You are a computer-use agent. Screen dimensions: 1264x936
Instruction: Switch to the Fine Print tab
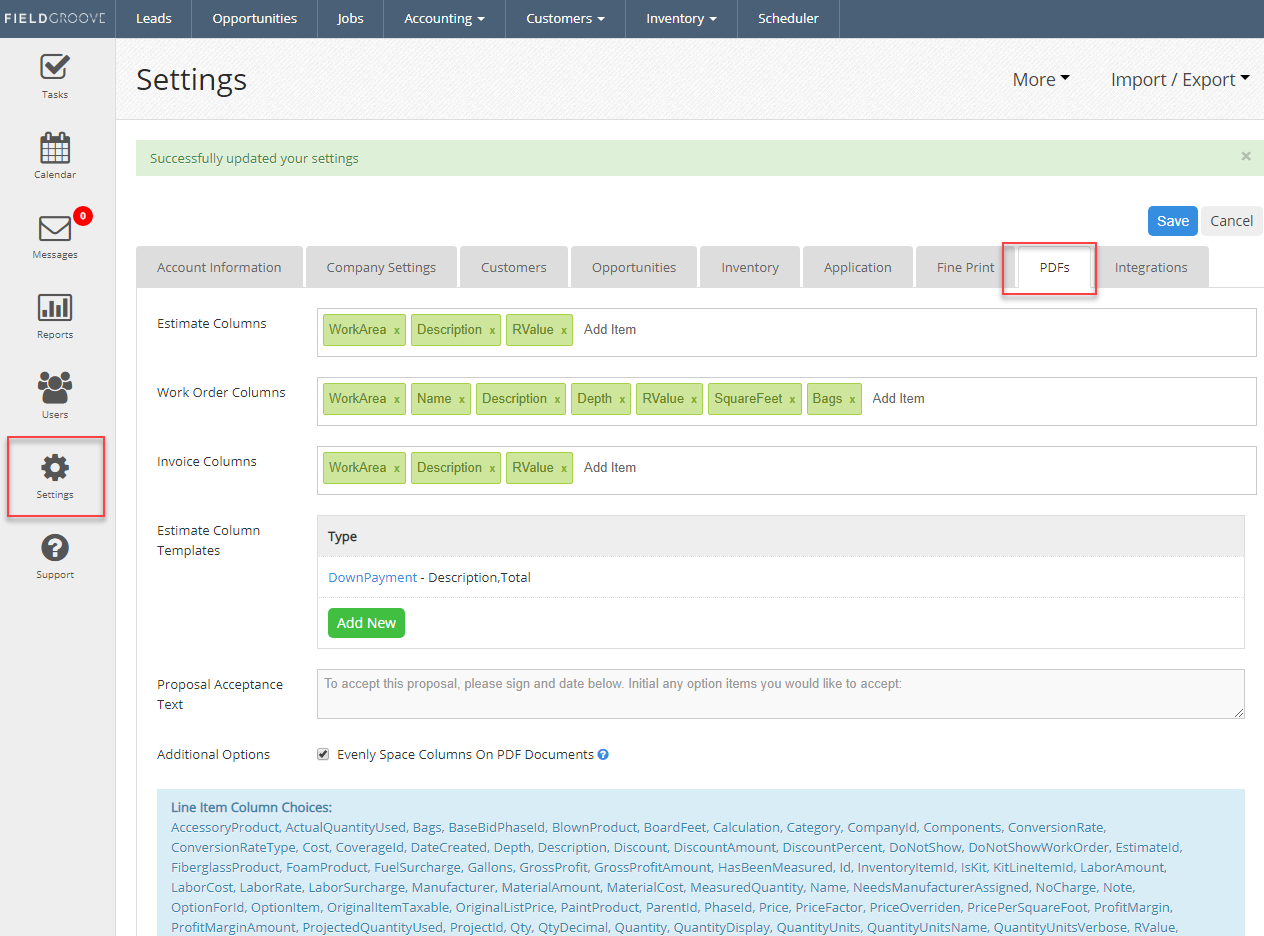pyautogui.click(x=965, y=267)
